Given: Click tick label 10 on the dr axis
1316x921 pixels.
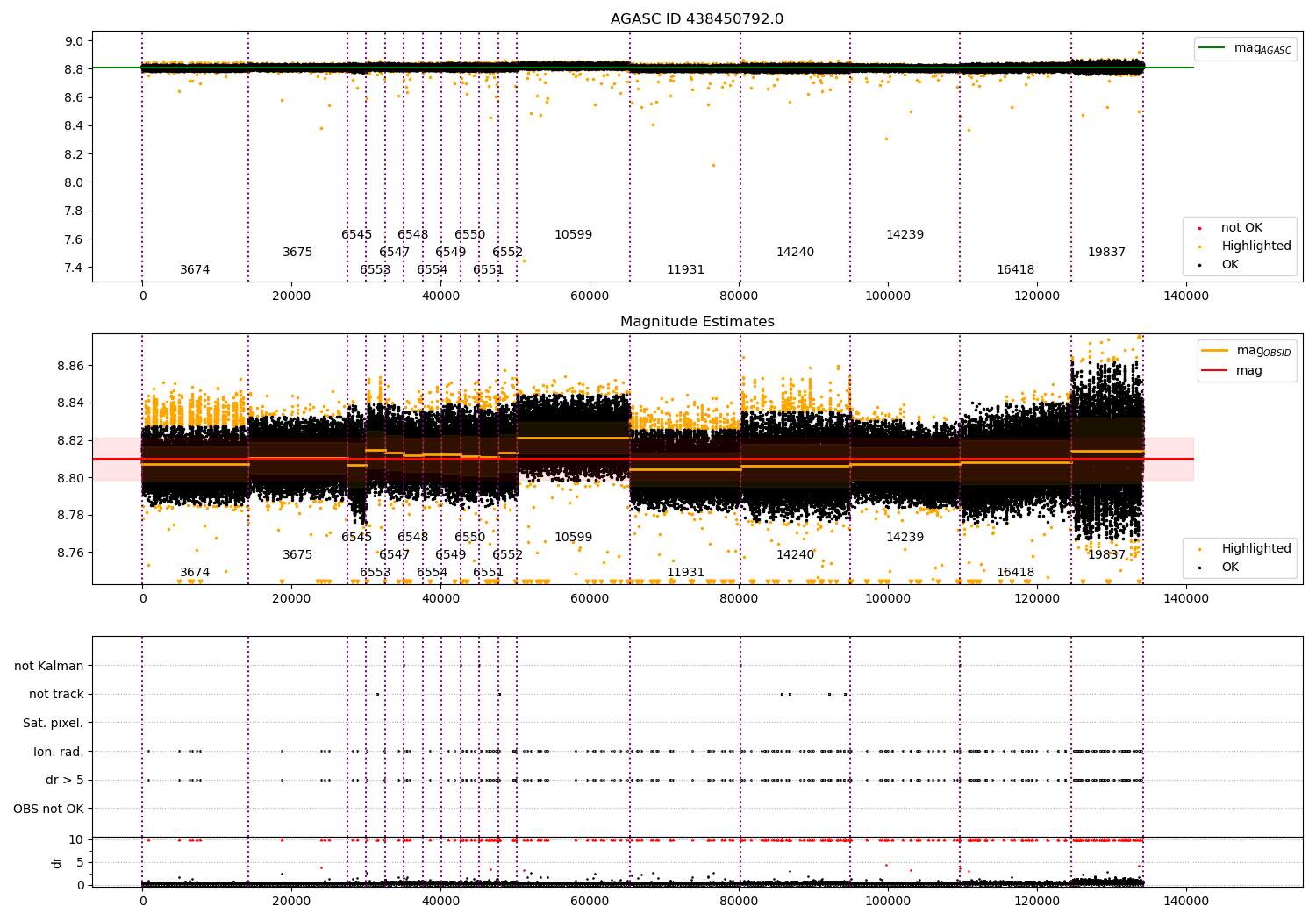Looking at the screenshot, I should coord(76,840).
